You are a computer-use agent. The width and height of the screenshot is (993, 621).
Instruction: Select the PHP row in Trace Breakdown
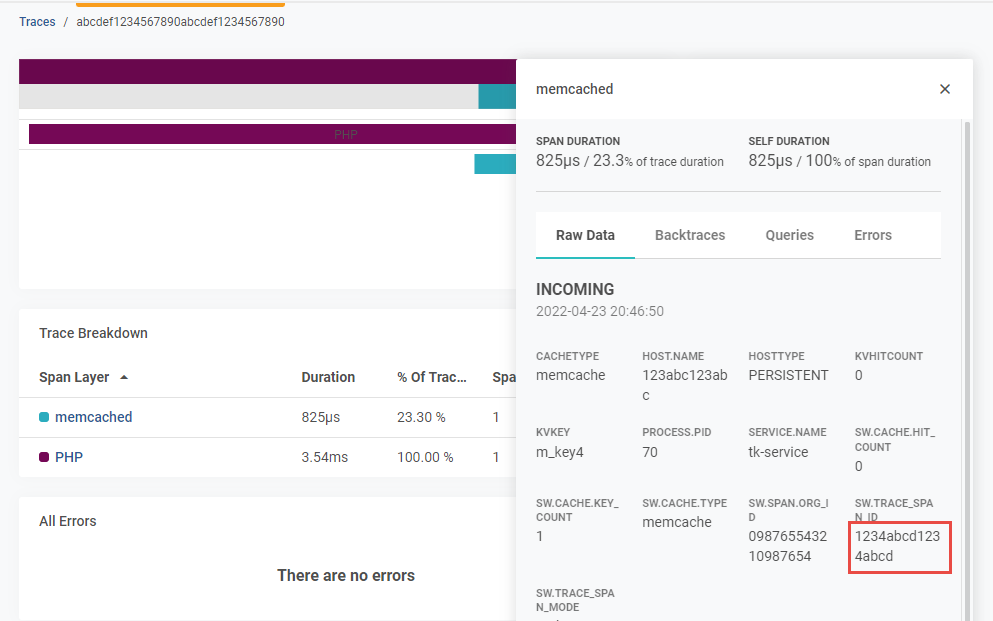point(69,457)
